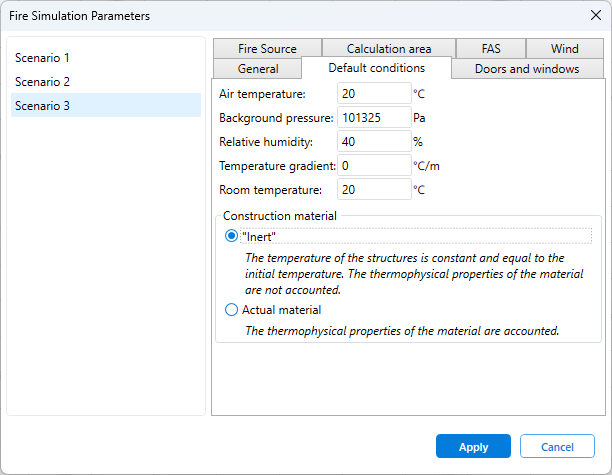Click the inert material description text
Screen dimensions: 612x475
click(414, 274)
